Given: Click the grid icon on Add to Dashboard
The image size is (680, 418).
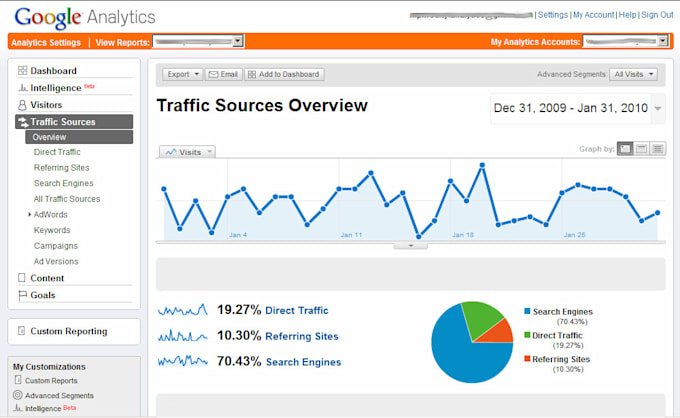Looking at the screenshot, I should click(252, 75).
